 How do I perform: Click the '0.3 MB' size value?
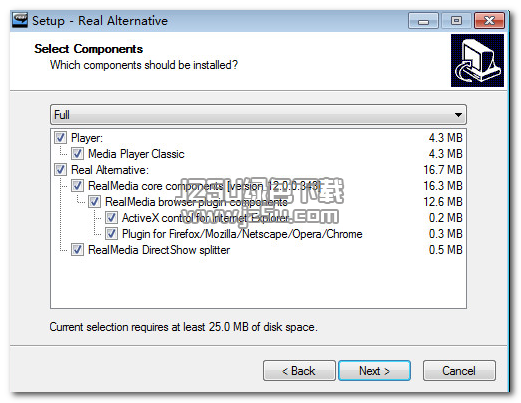[446, 234]
